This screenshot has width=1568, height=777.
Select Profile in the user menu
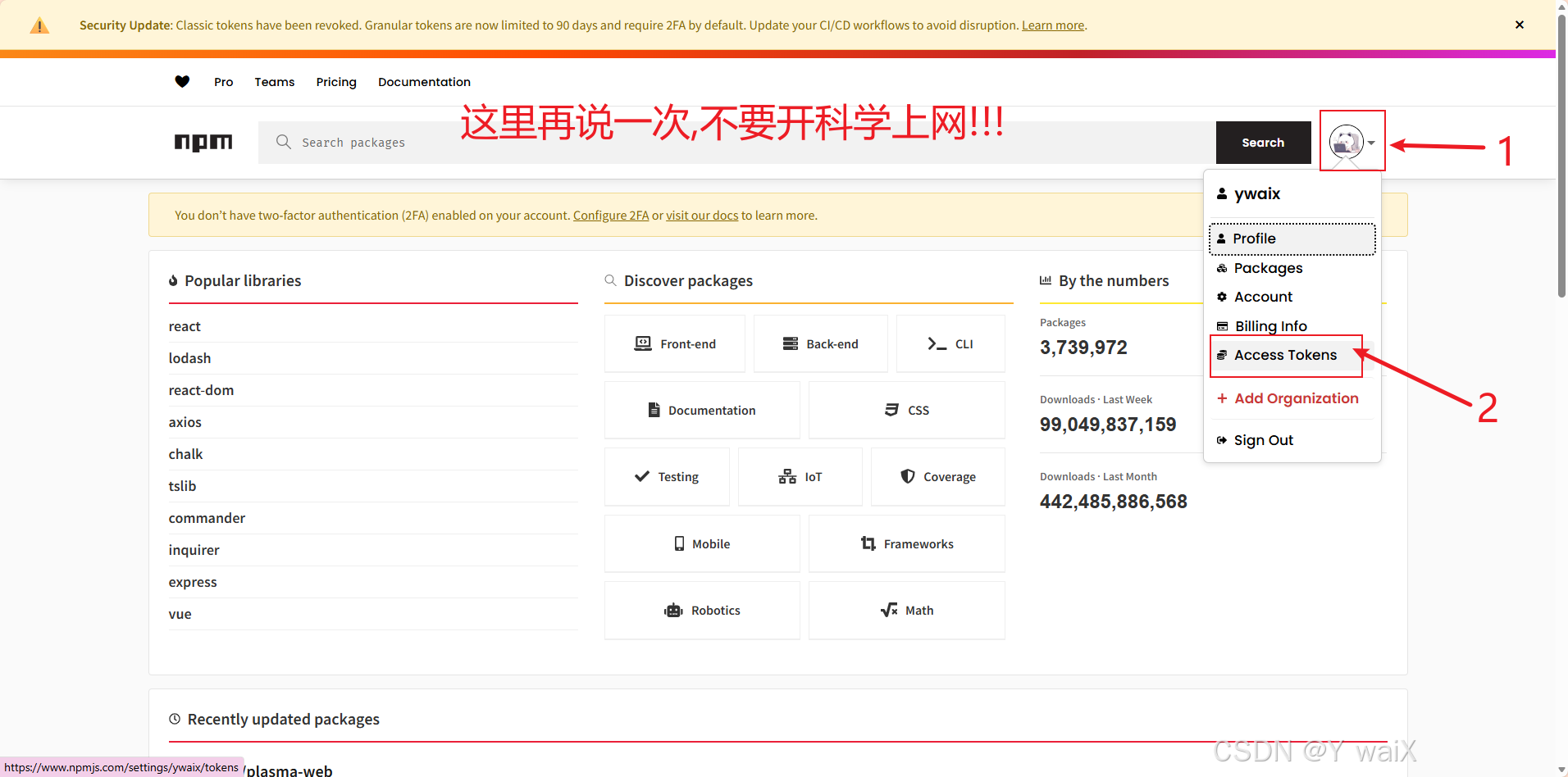[x=1292, y=239]
